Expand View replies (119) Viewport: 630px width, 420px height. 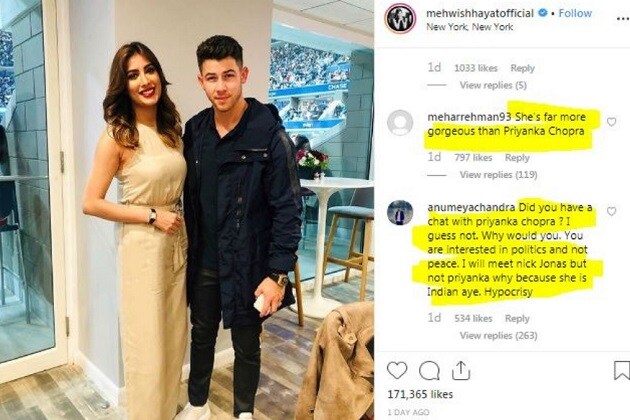(498, 175)
